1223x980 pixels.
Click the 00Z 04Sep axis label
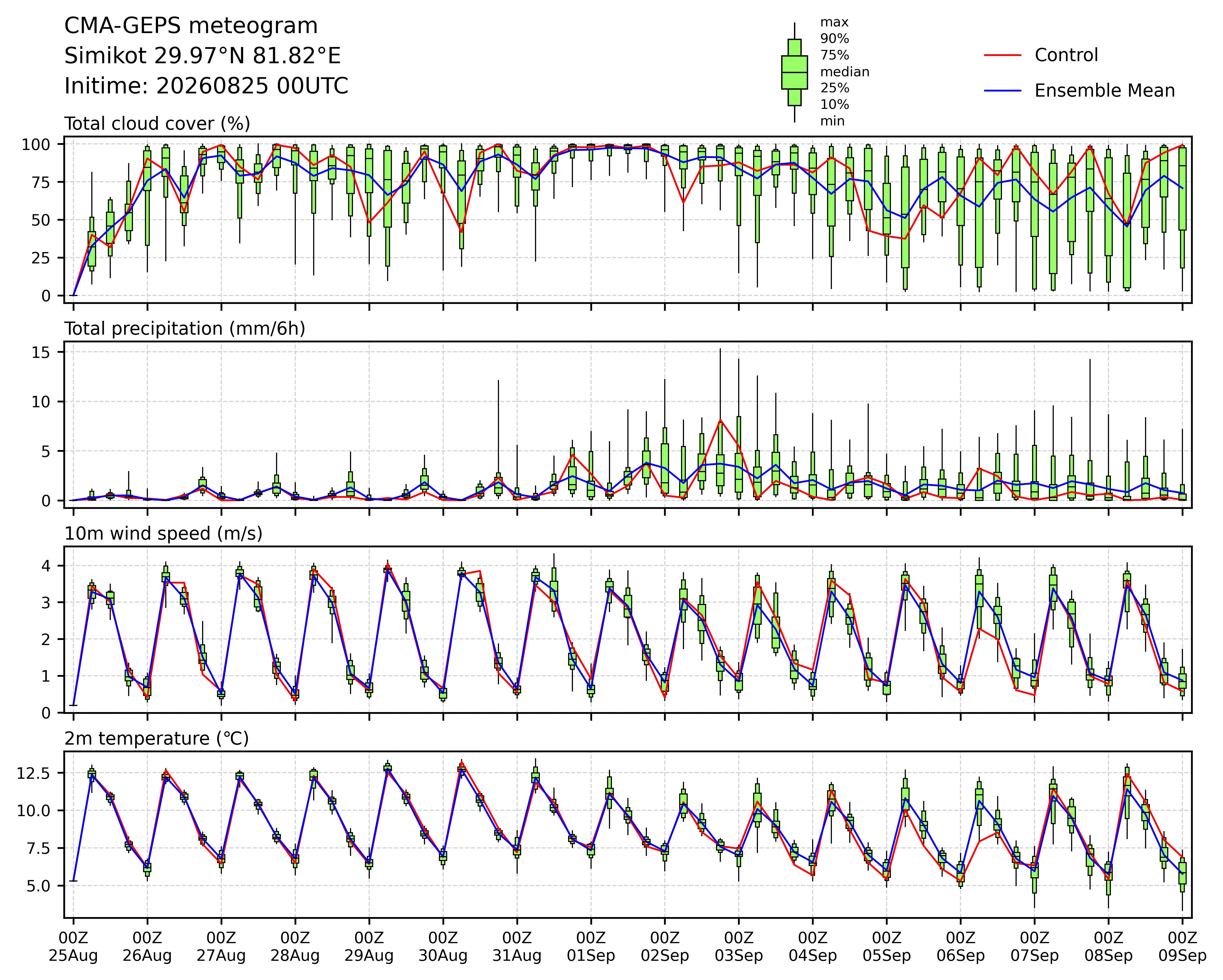coord(812,947)
